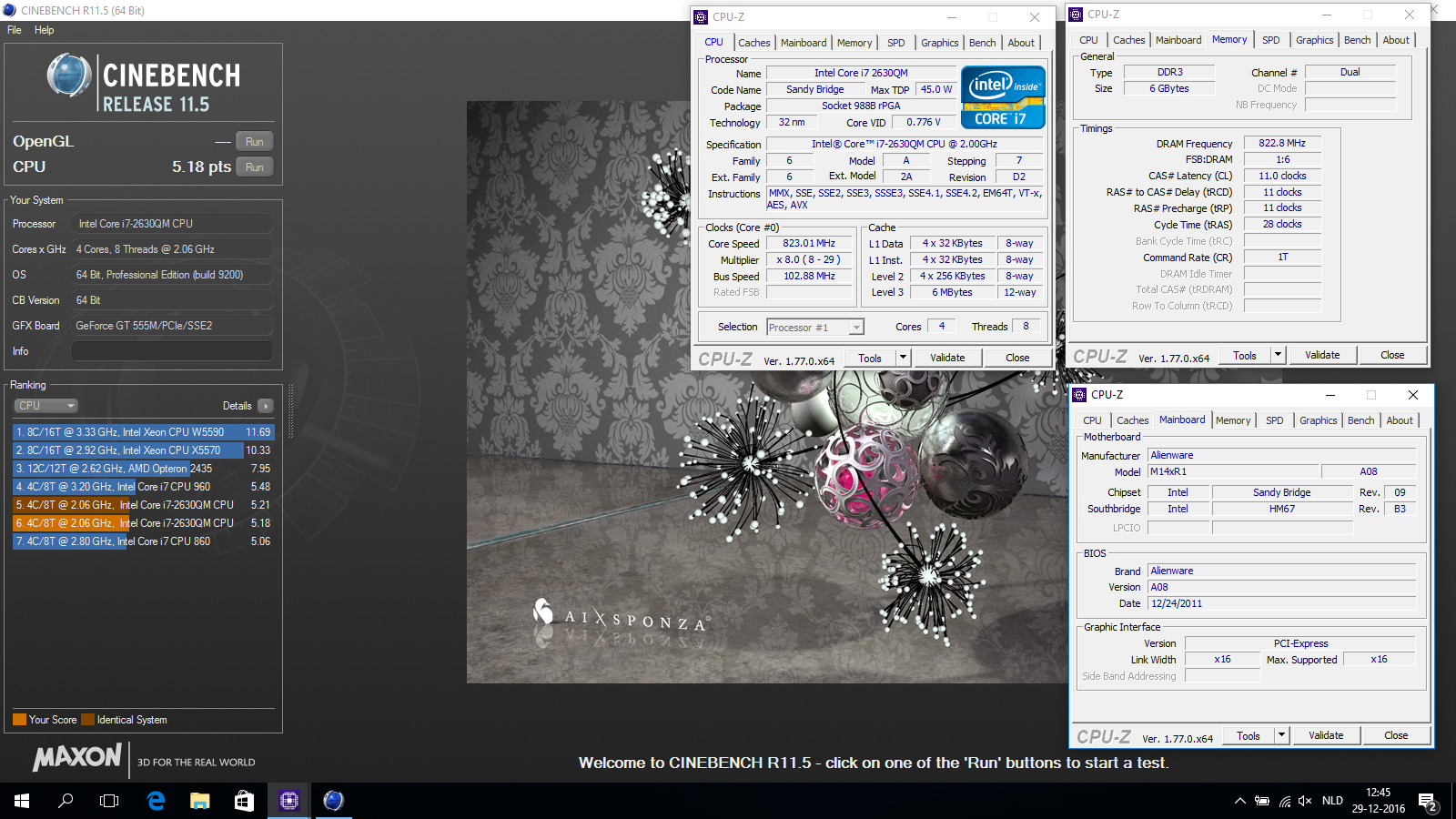Open Graphics tab in Memory window

coord(1315,40)
